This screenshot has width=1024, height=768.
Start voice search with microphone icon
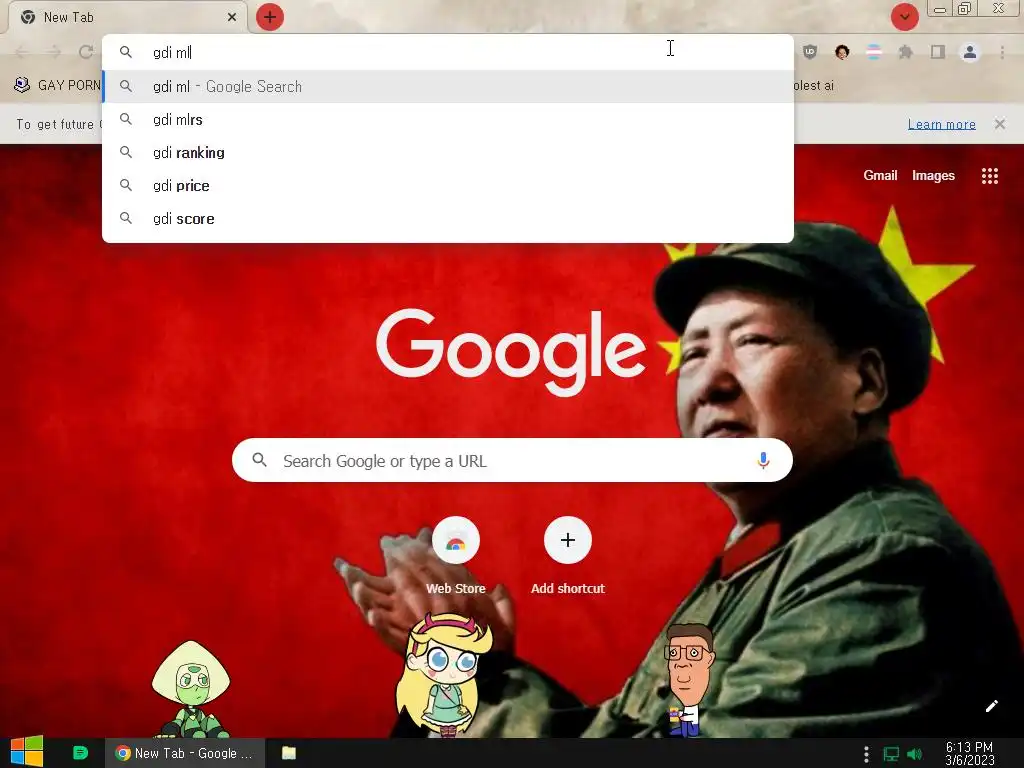point(763,460)
